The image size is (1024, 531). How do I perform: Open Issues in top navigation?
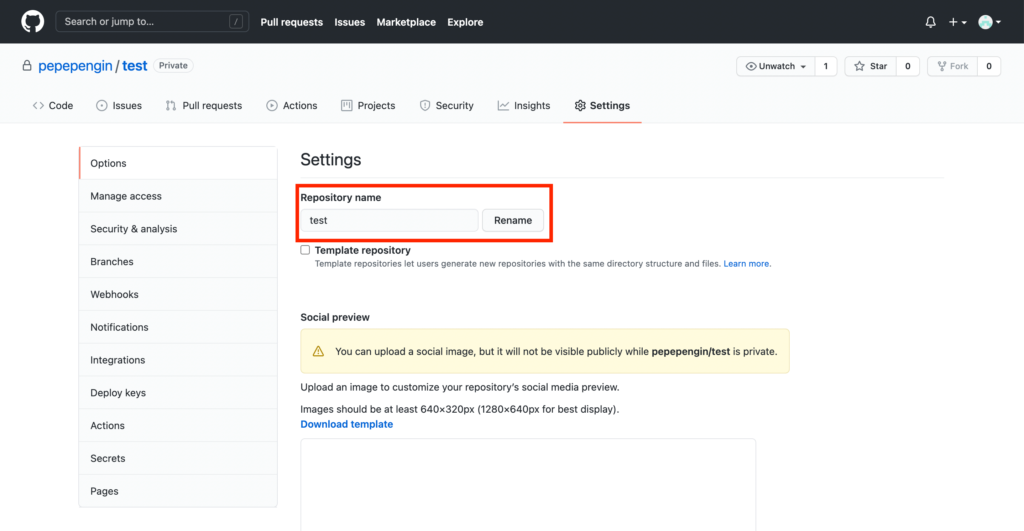349,22
